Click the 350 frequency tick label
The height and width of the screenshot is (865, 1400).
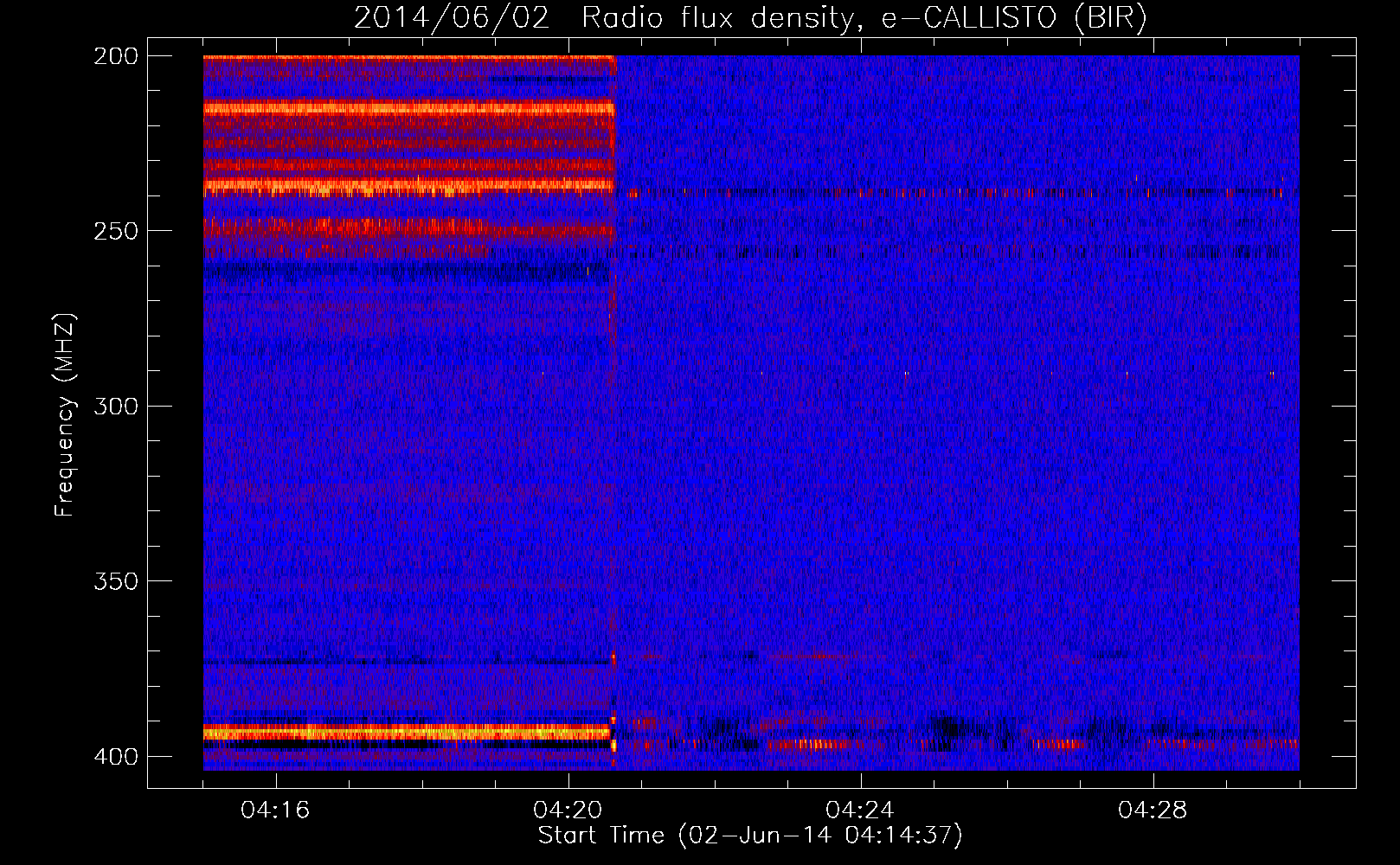(116, 581)
